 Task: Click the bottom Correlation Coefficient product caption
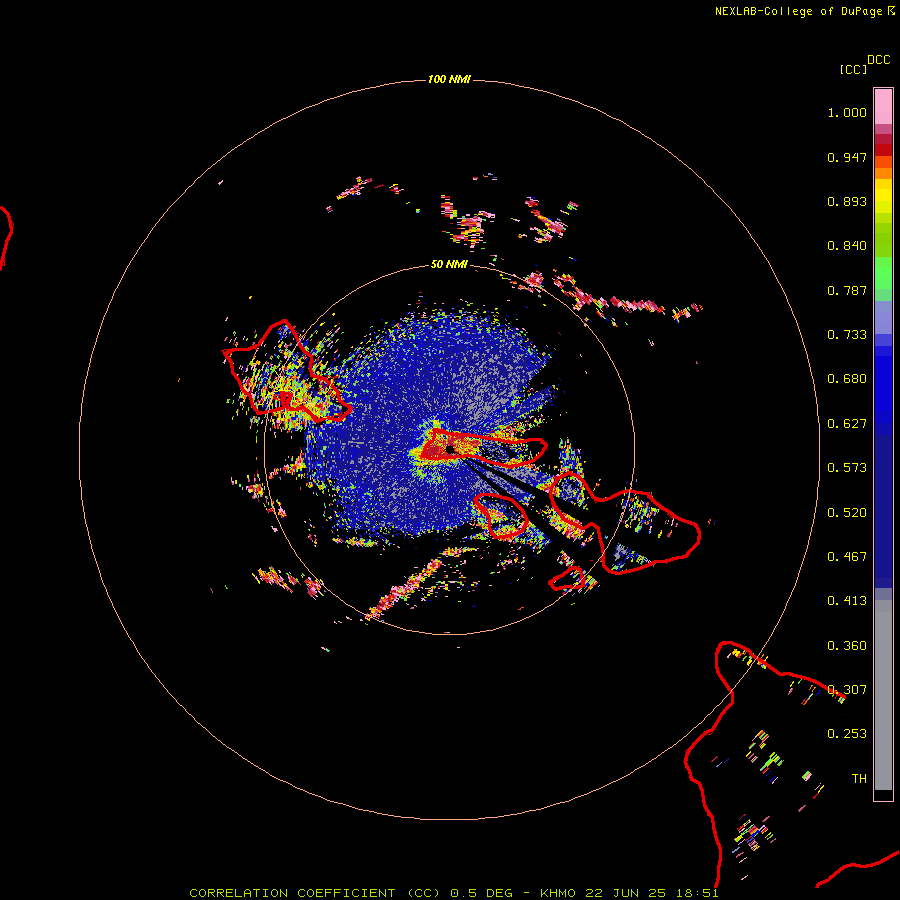click(453, 893)
